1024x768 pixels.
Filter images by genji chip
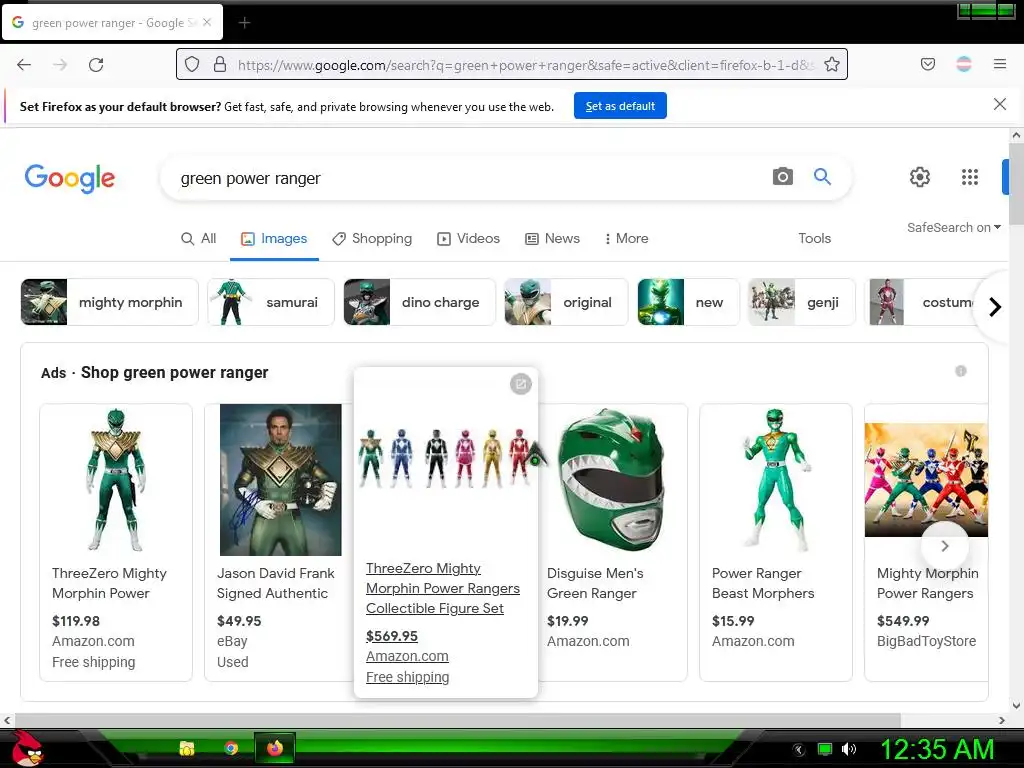pos(801,302)
